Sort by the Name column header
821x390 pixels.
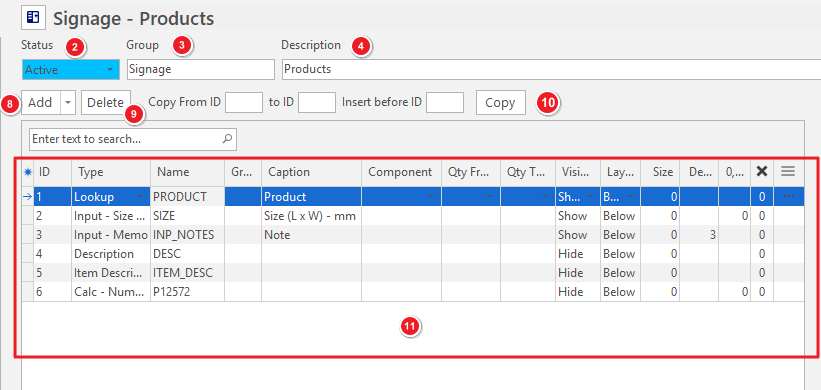(187, 172)
